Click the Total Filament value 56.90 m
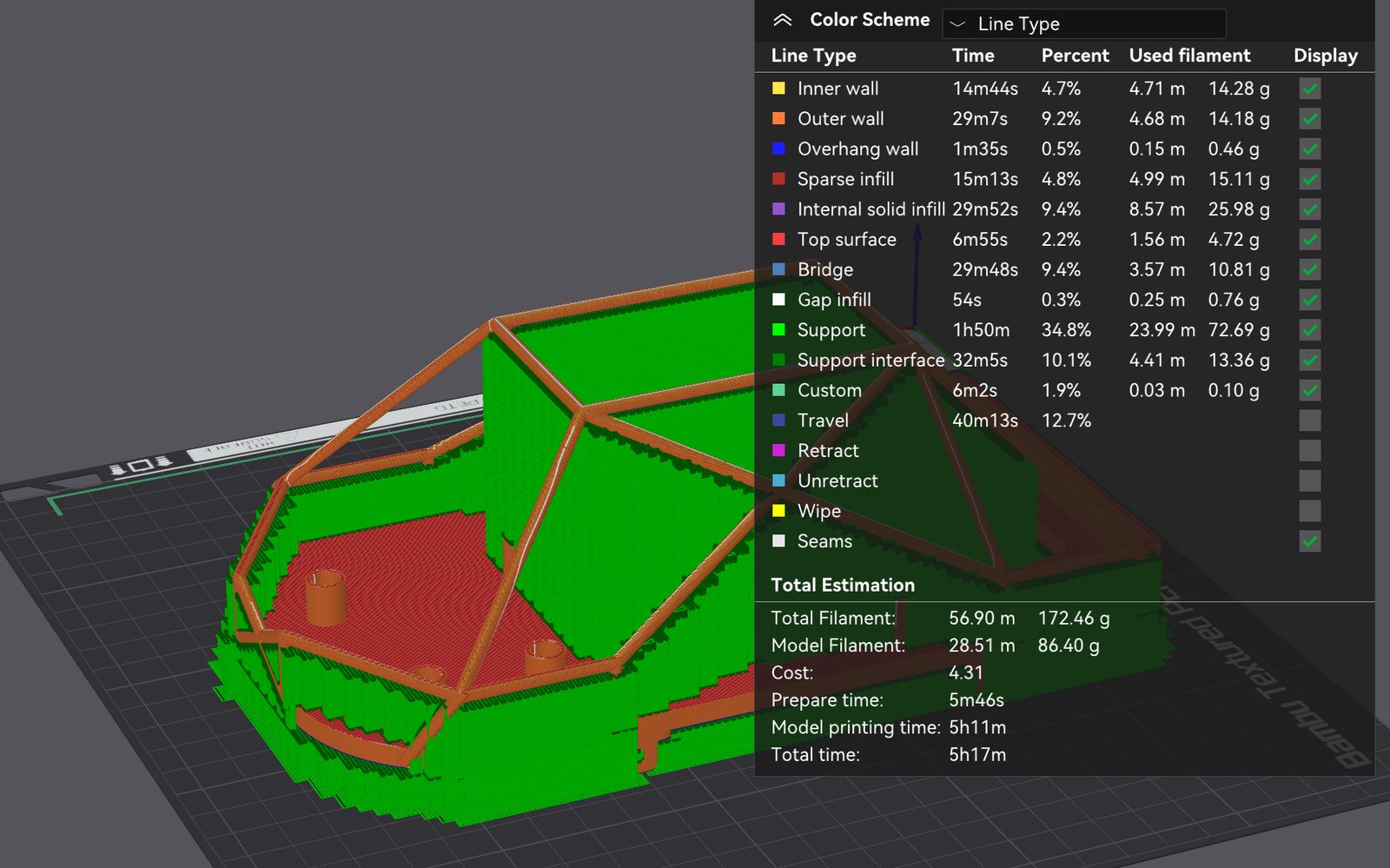The image size is (1390, 868). pyautogui.click(x=982, y=618)
